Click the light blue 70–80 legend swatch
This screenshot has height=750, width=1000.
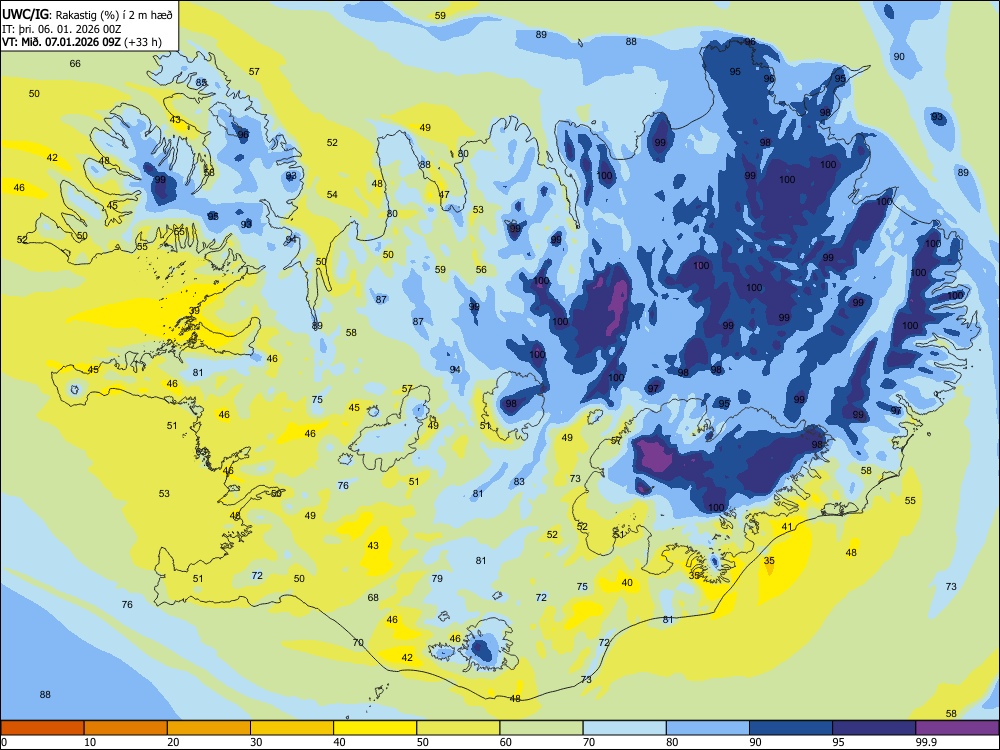(624, 728)
